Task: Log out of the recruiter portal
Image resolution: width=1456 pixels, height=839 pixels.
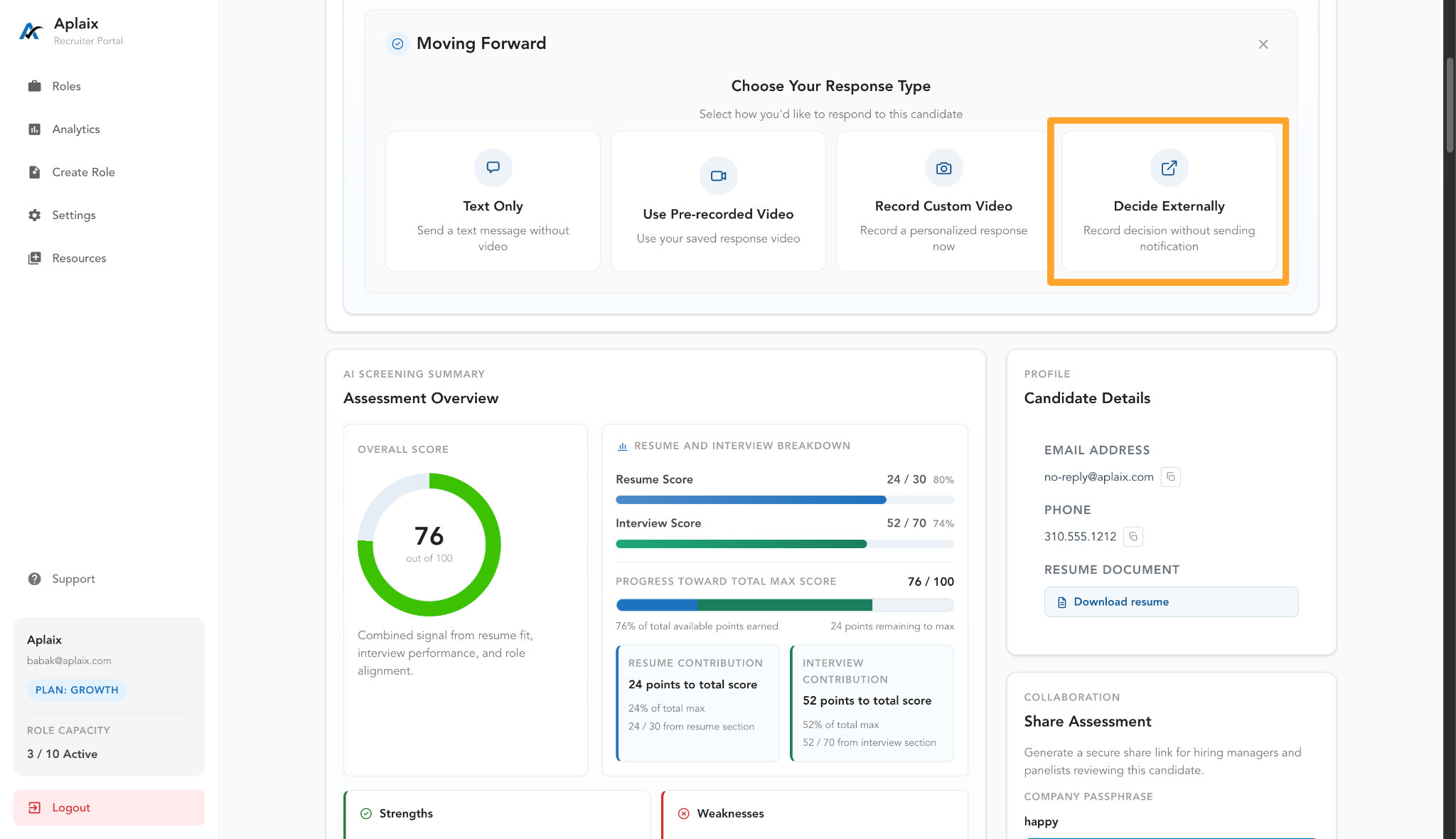Action: [109, 808]
